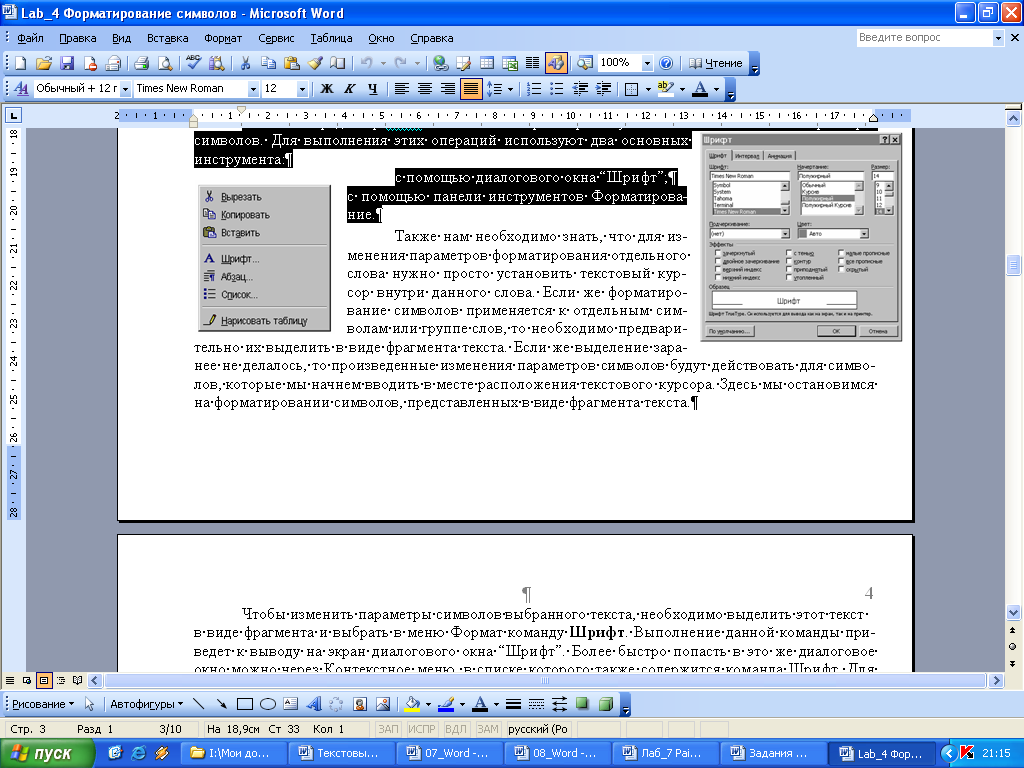
Task: Select the Arrow drawing tool
Action: click(x=221, y=704)
